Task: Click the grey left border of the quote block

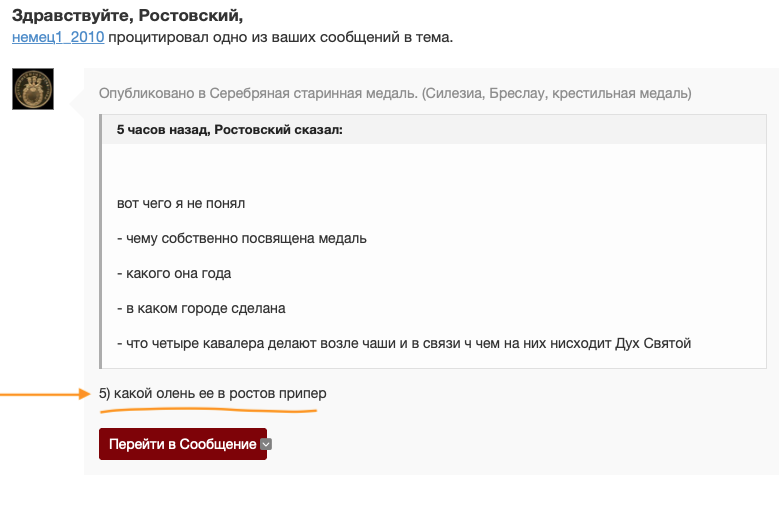Action: coord(101,241)
